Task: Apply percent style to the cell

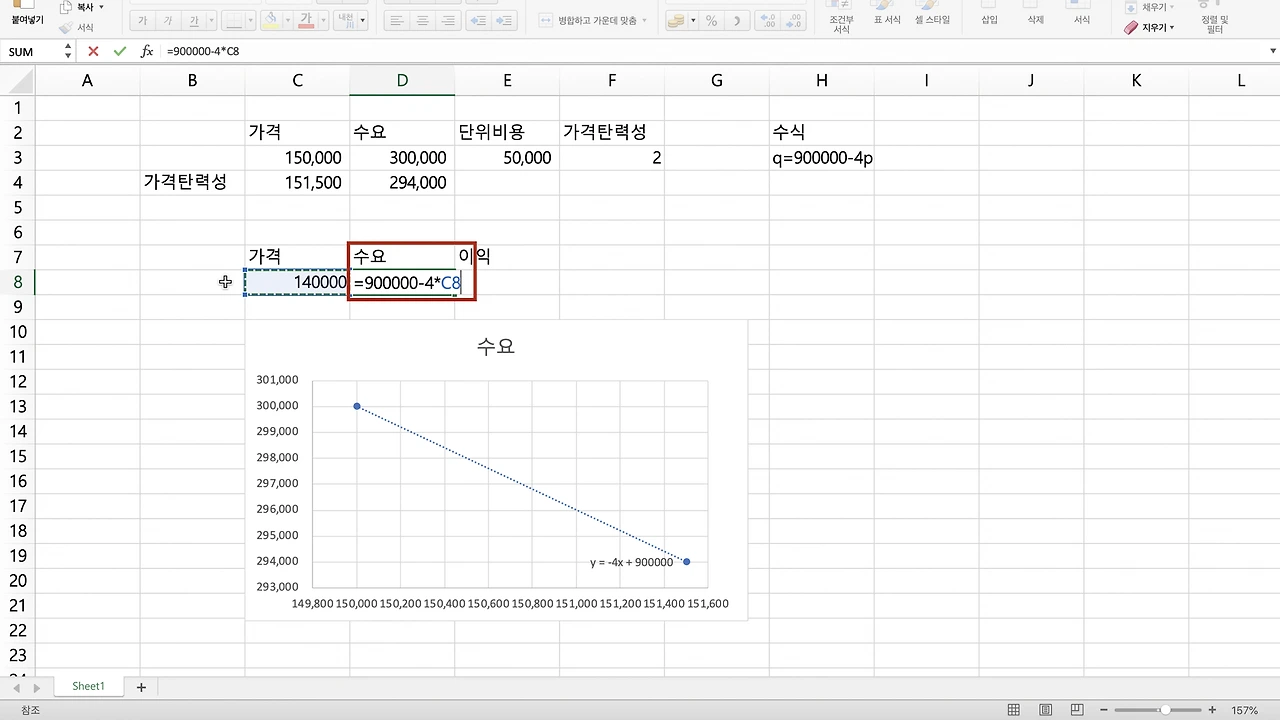Action: pos(711,20)
